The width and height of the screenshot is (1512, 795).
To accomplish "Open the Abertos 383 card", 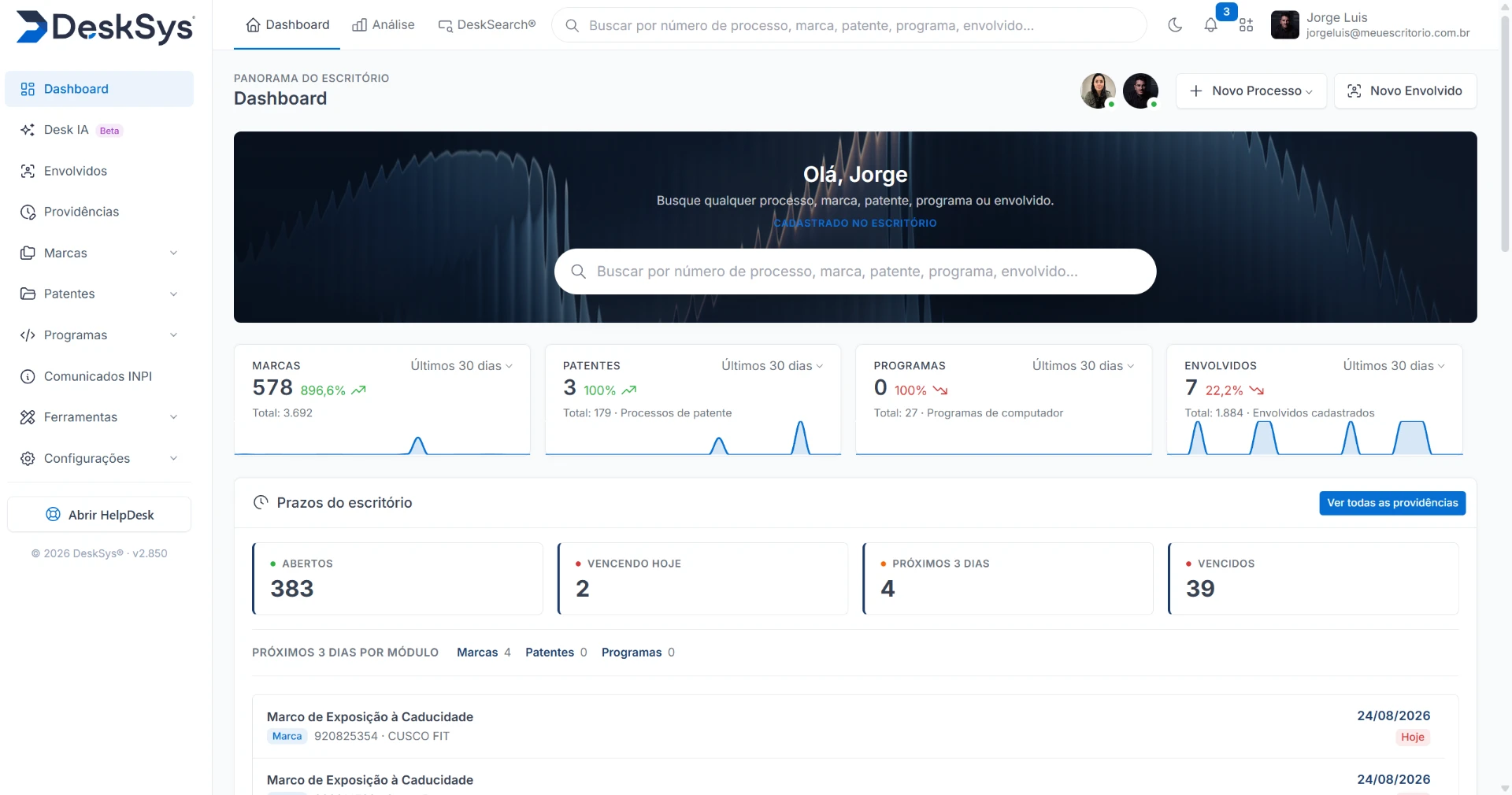I will (398, 579).
